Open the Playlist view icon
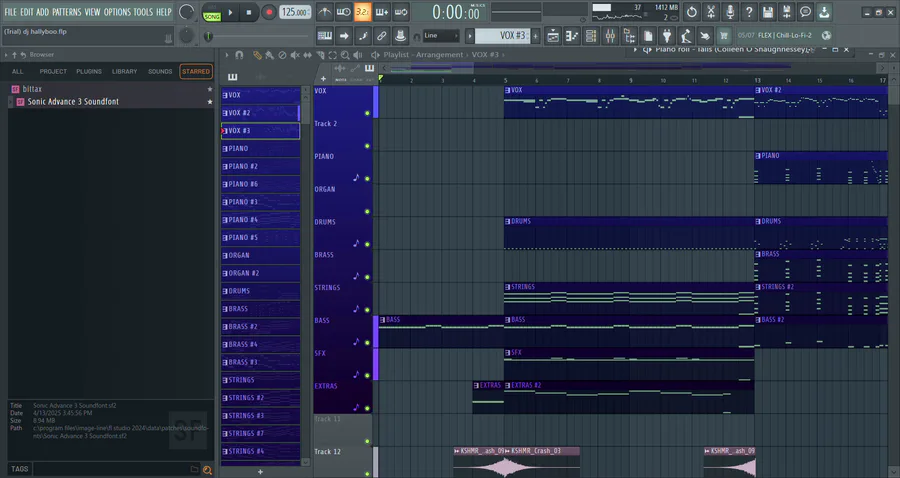The width and height of the screenshot is (900, 478). pos(553,36)
